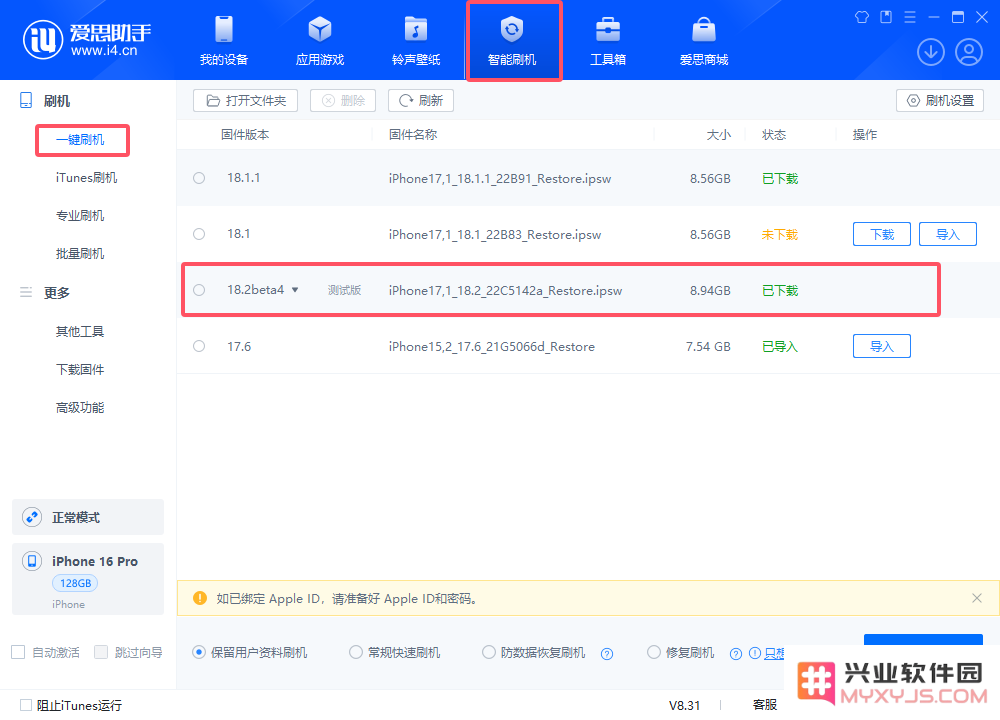Click the 爱思助手 logo
This screenshot has width=1000, height=720.
click(87, 40)
